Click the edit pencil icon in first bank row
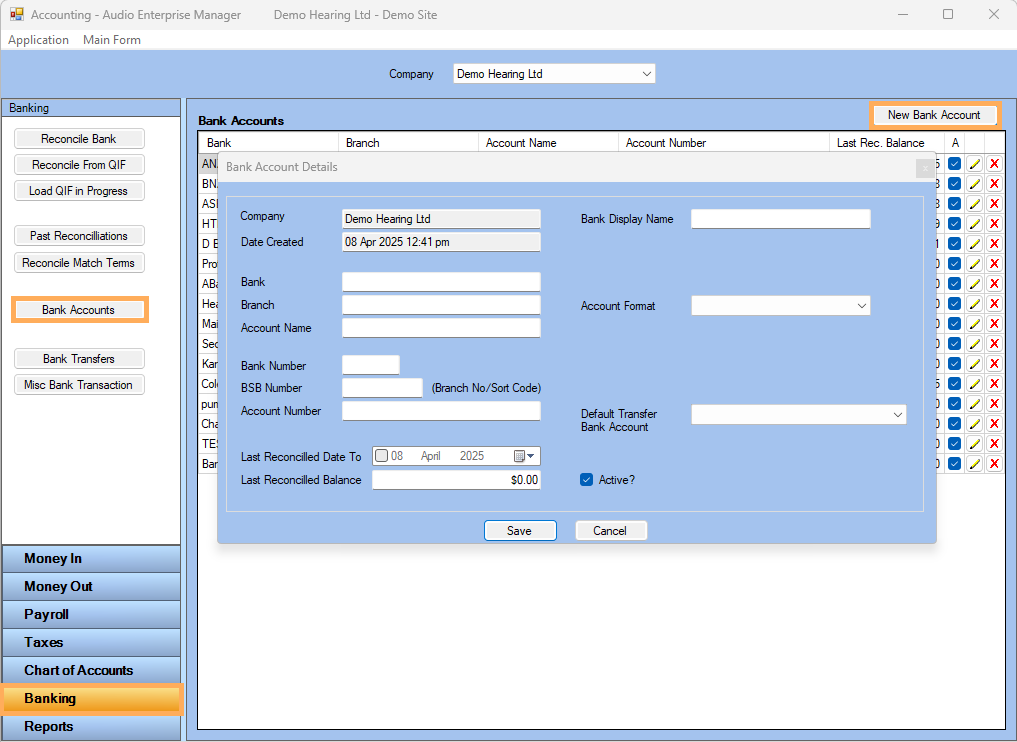This screenshot has width=1017, height=742. click(974, 164)
